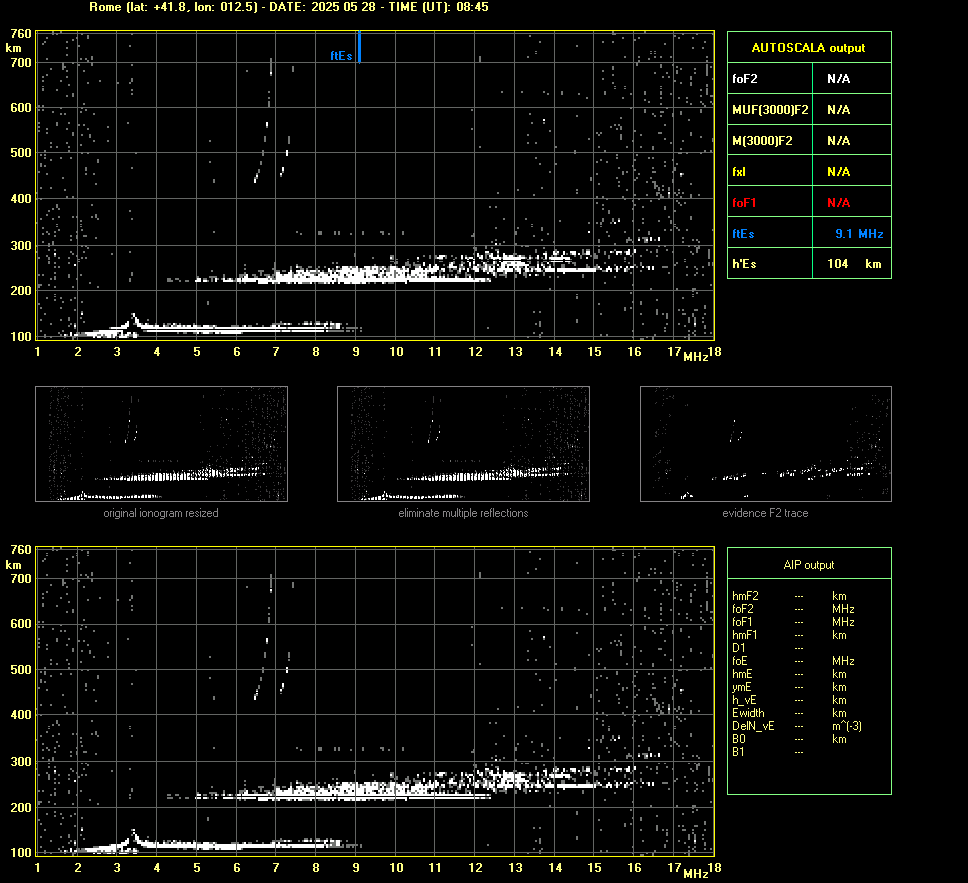Click the MHz axis unit under the lower ionogram
This screenshot has height=883, width=968.
[695, 873]
